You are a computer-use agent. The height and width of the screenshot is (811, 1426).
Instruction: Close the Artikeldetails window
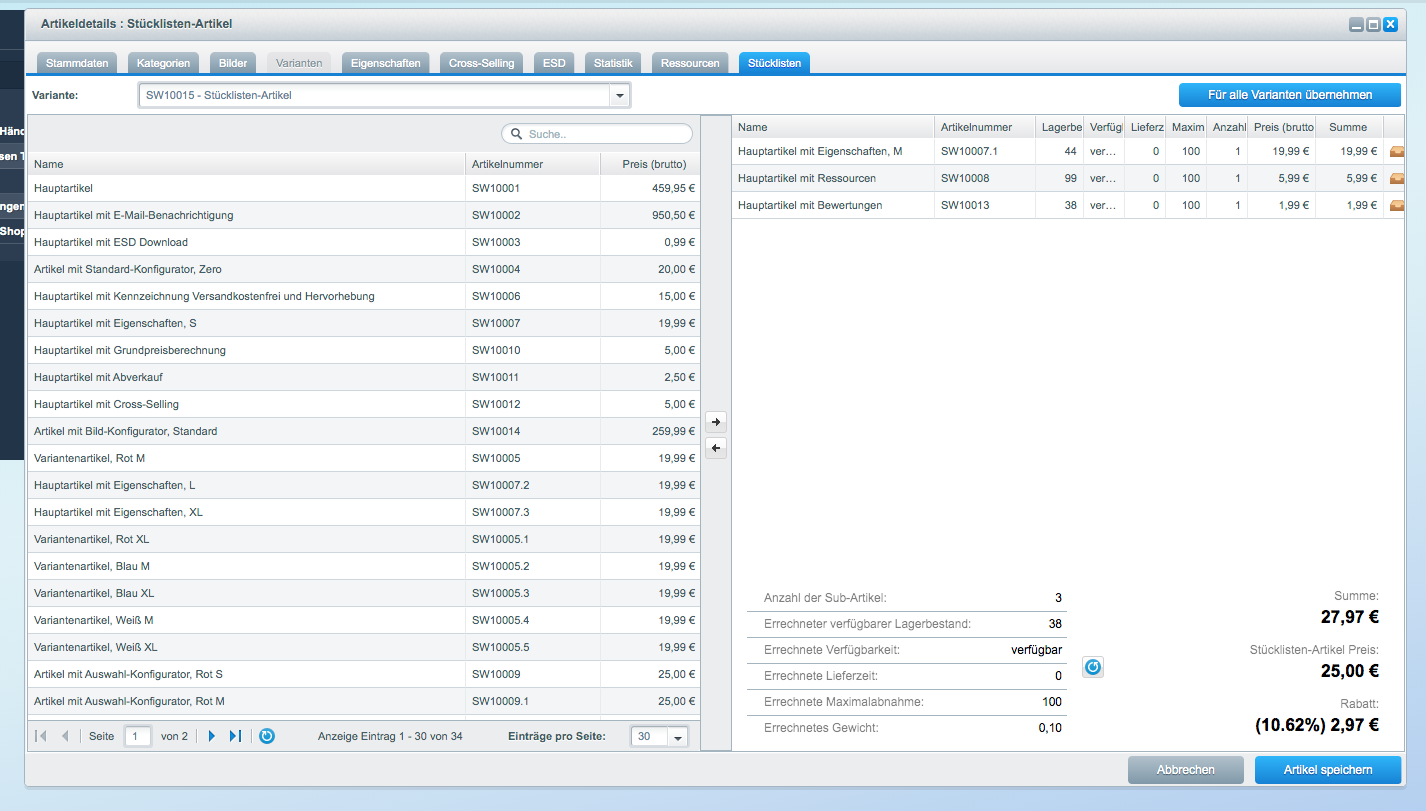point(1390,24)
